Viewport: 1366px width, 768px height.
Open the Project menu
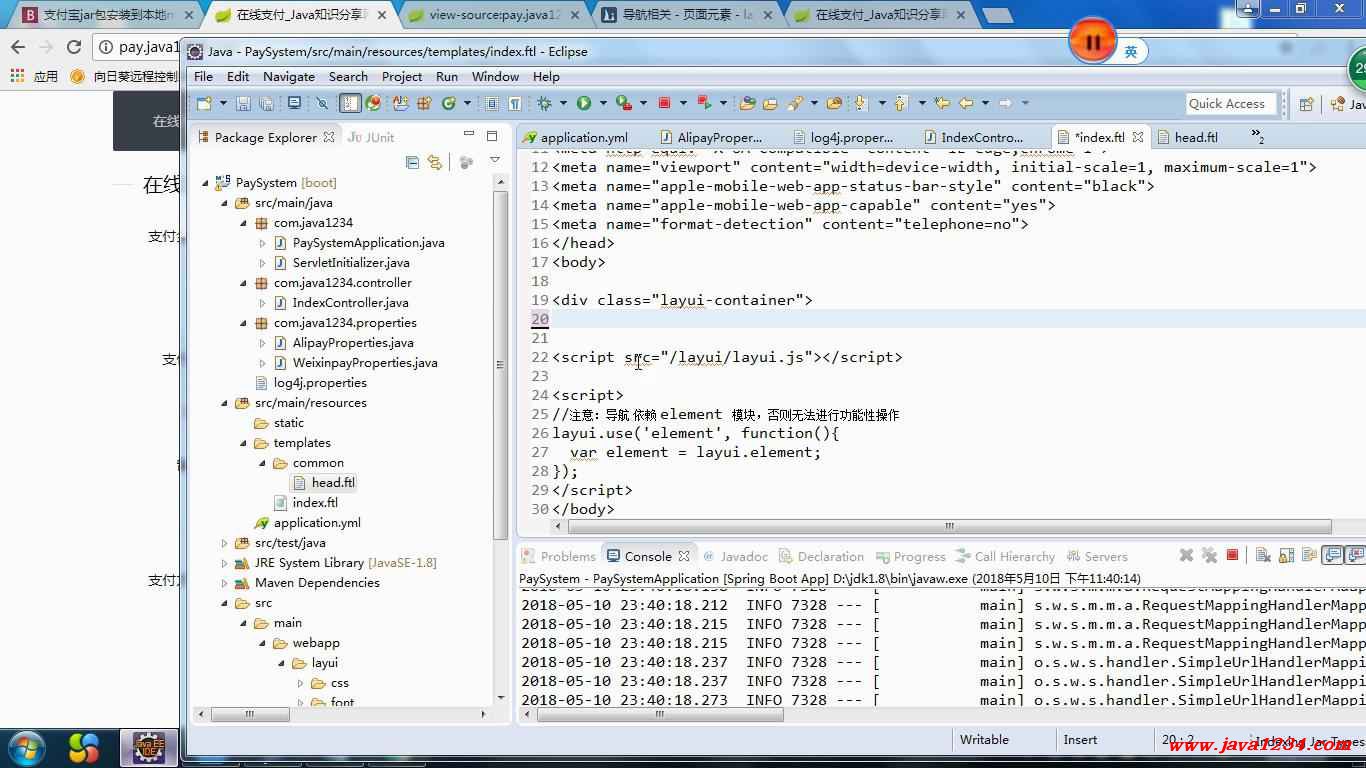pyautogui.click(x=402, y=76)
